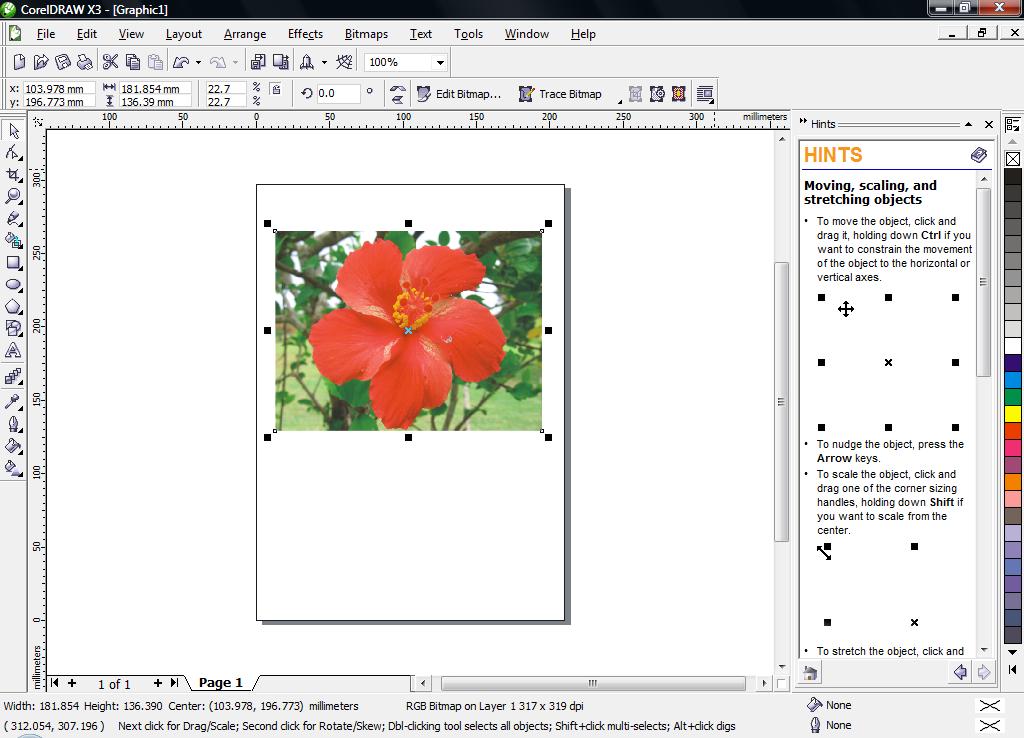1024x738 pixels.
Task: Select the Eyedropper tool
Action: click(14, 402)
